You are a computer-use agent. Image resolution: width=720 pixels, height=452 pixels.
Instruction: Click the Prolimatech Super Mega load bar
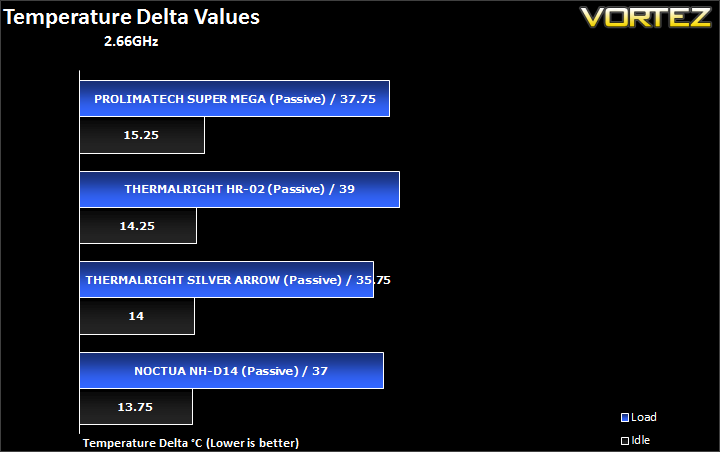coord(234,98)
